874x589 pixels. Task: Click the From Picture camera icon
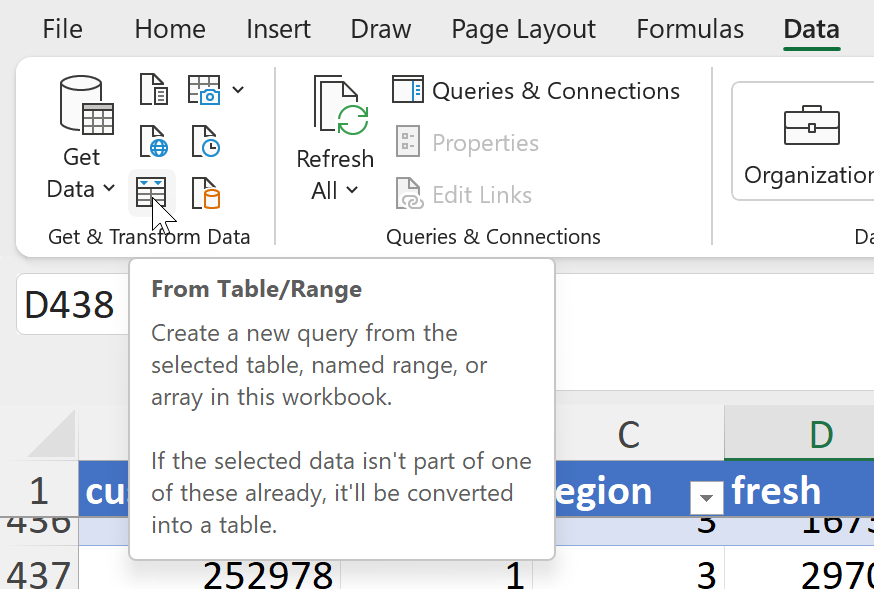tap(205, 89)
